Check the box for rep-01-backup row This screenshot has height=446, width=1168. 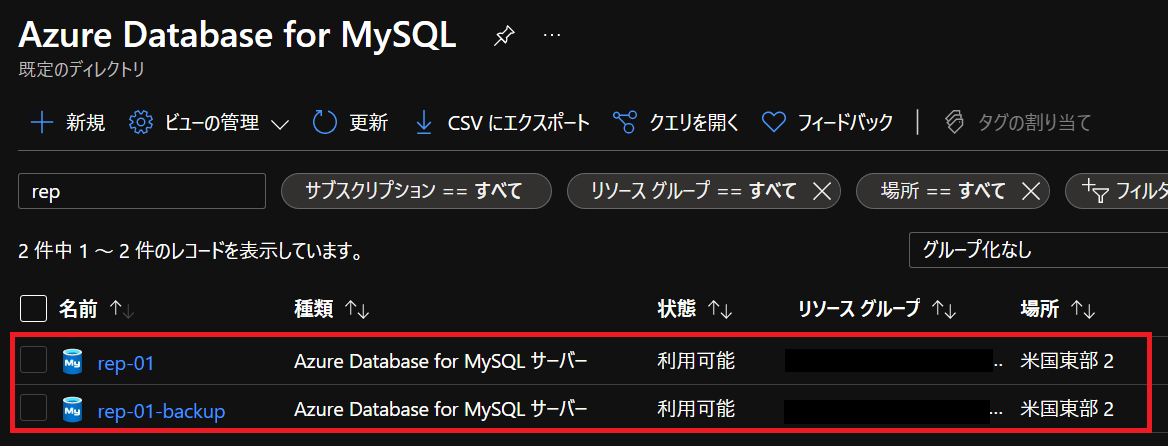(x=34, y=409)
